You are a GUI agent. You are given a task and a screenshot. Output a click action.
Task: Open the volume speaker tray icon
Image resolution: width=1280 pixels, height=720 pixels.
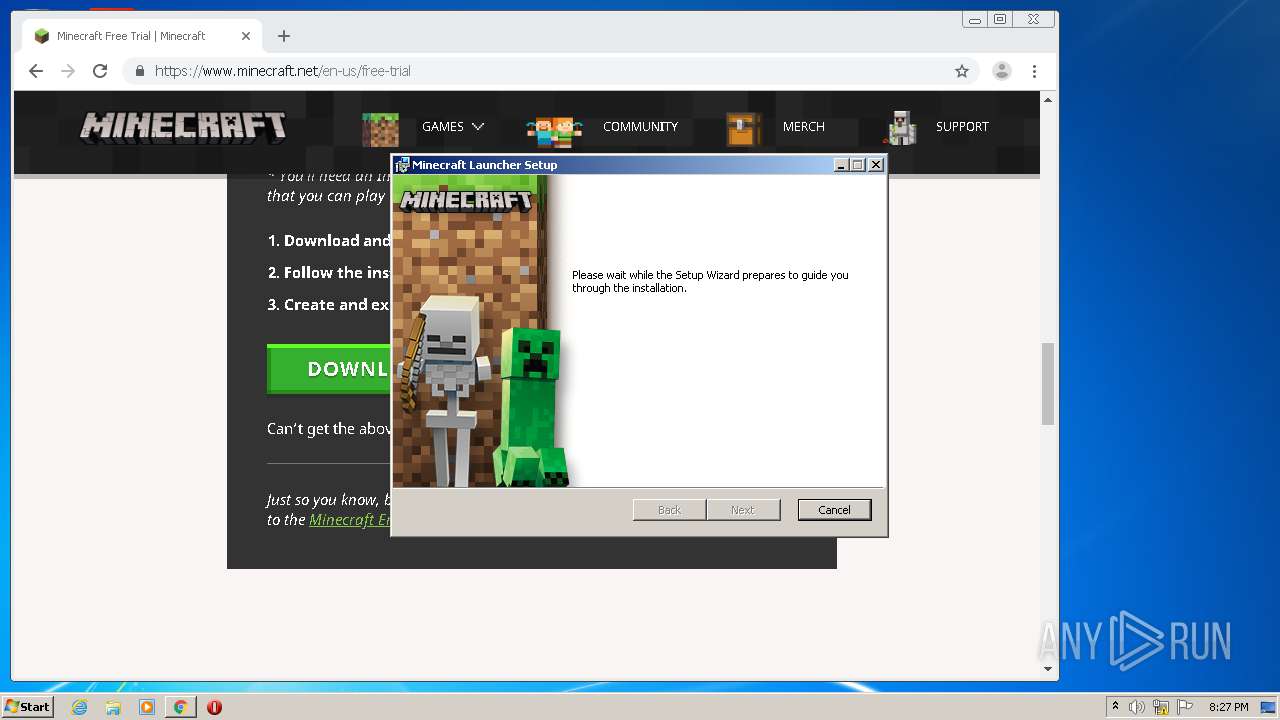pos(1137,707)
